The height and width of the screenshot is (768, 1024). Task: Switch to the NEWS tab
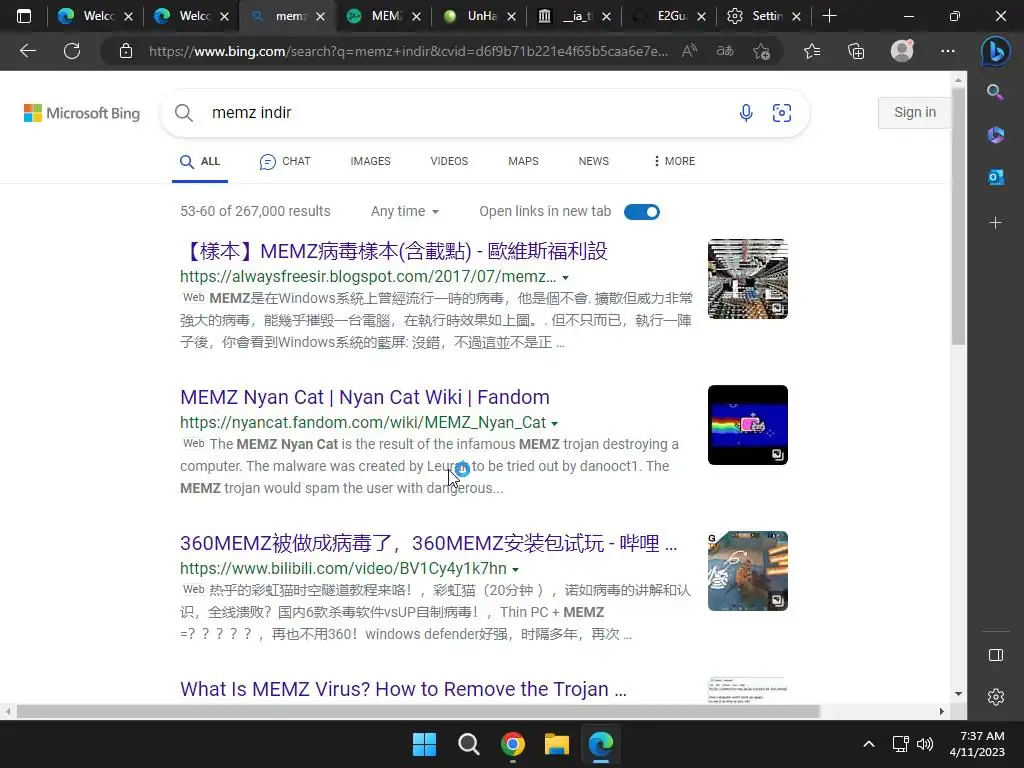(594, 161)
